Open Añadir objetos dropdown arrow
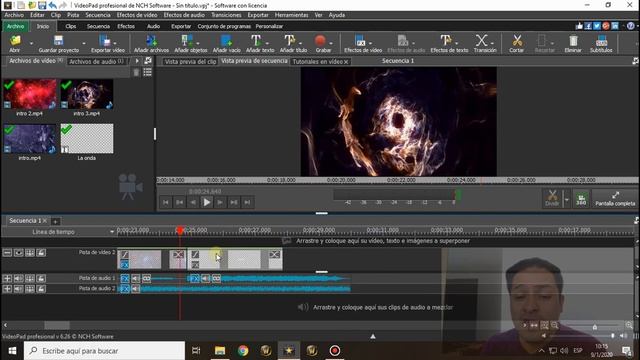The width and height of the screenshot is (640, 360). tap(198, 43)
